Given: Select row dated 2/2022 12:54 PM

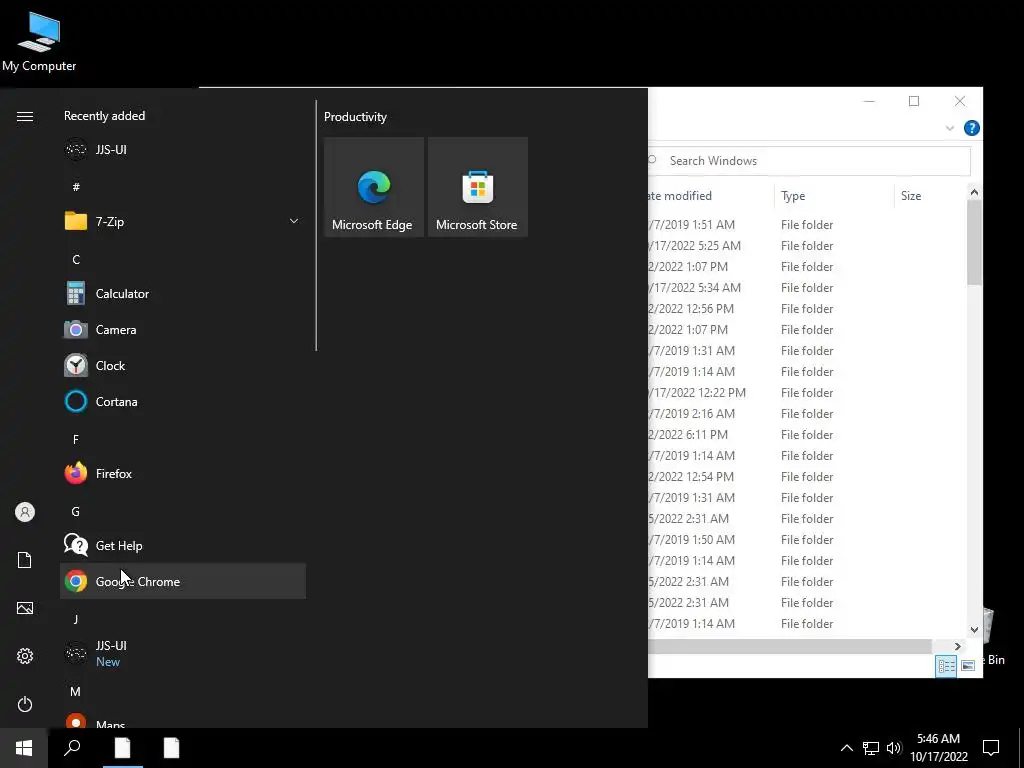Looking at the screenshot, I should point(807,477).
